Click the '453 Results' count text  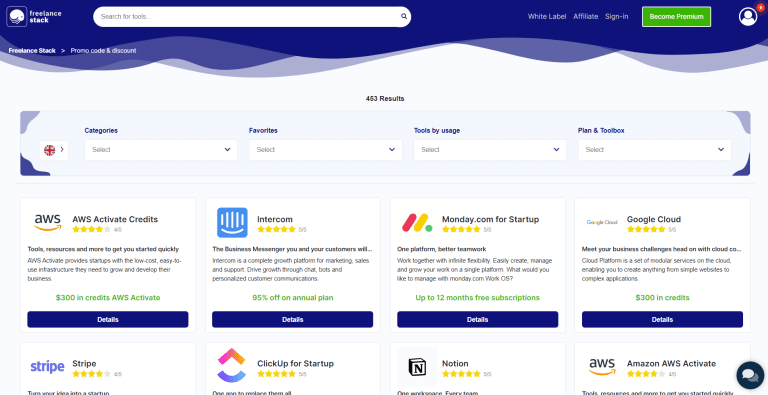(x=385, y=99)
